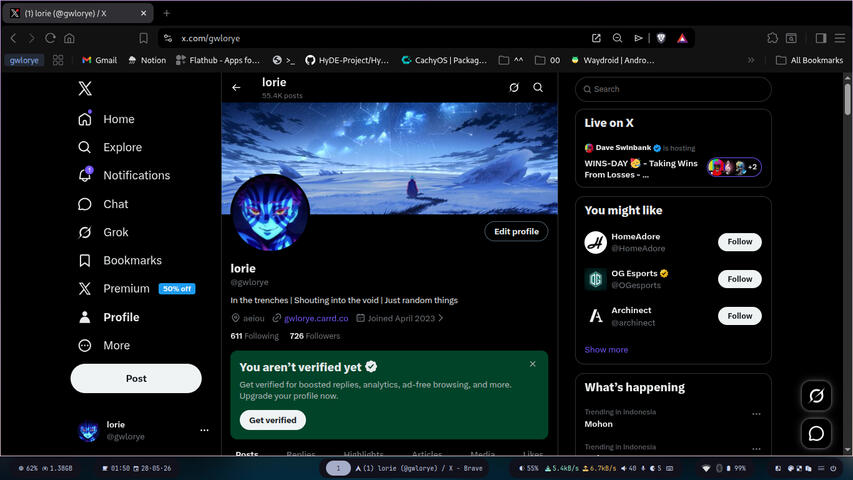Close the lorie (@gwlorye) tab

144,13
